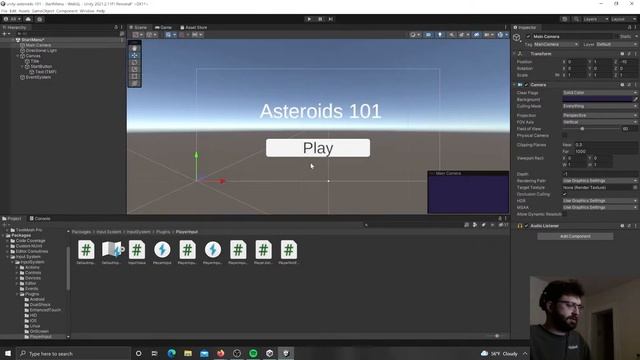Switch to the Asset Store tab
This screenshot has width=640, height=360.
(194, 27)
